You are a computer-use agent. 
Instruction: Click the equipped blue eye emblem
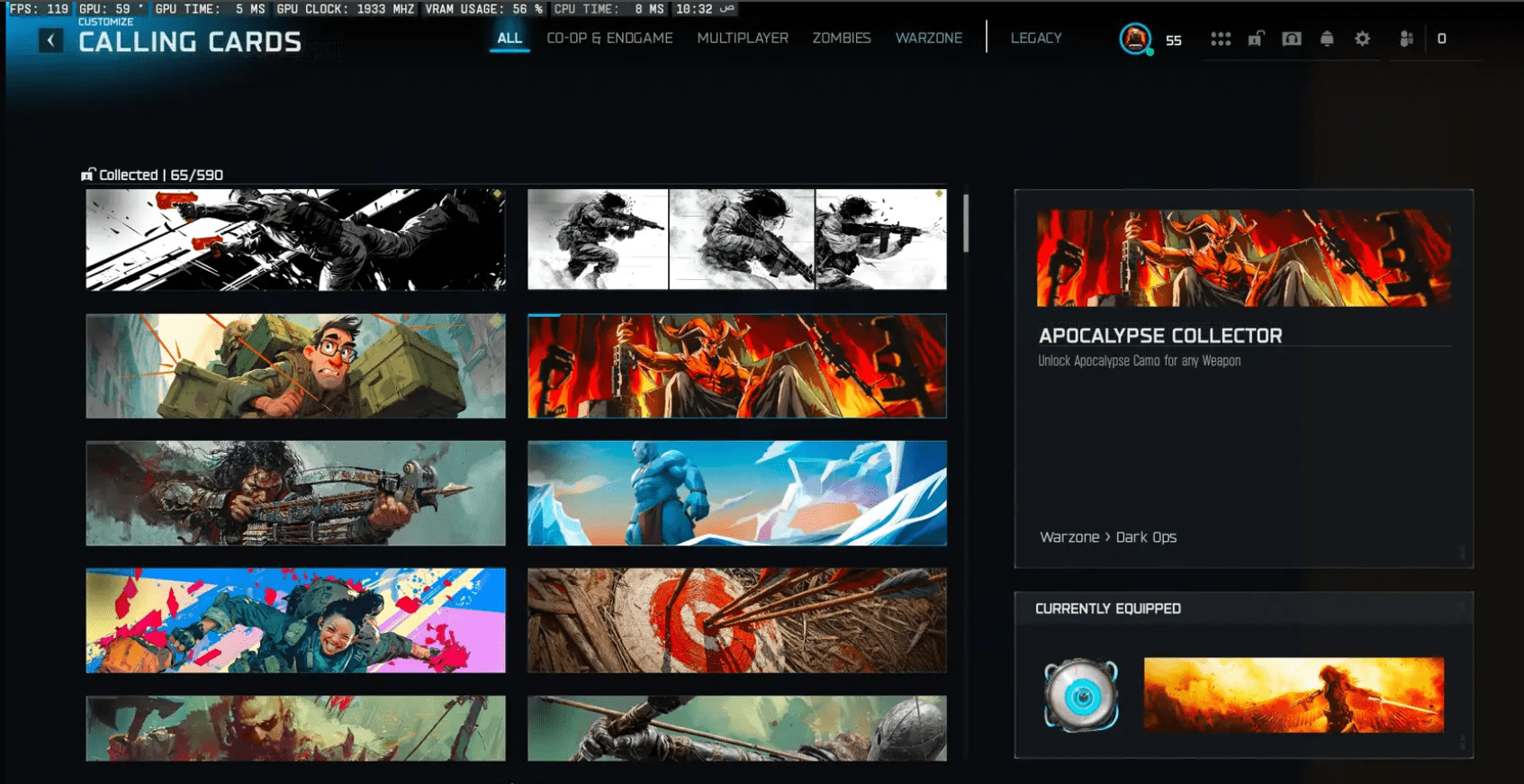[x=1081, y=695]
